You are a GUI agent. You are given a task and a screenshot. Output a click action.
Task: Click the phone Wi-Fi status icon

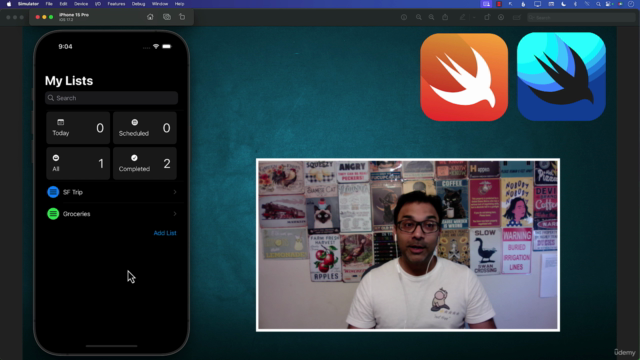(156, 47)
